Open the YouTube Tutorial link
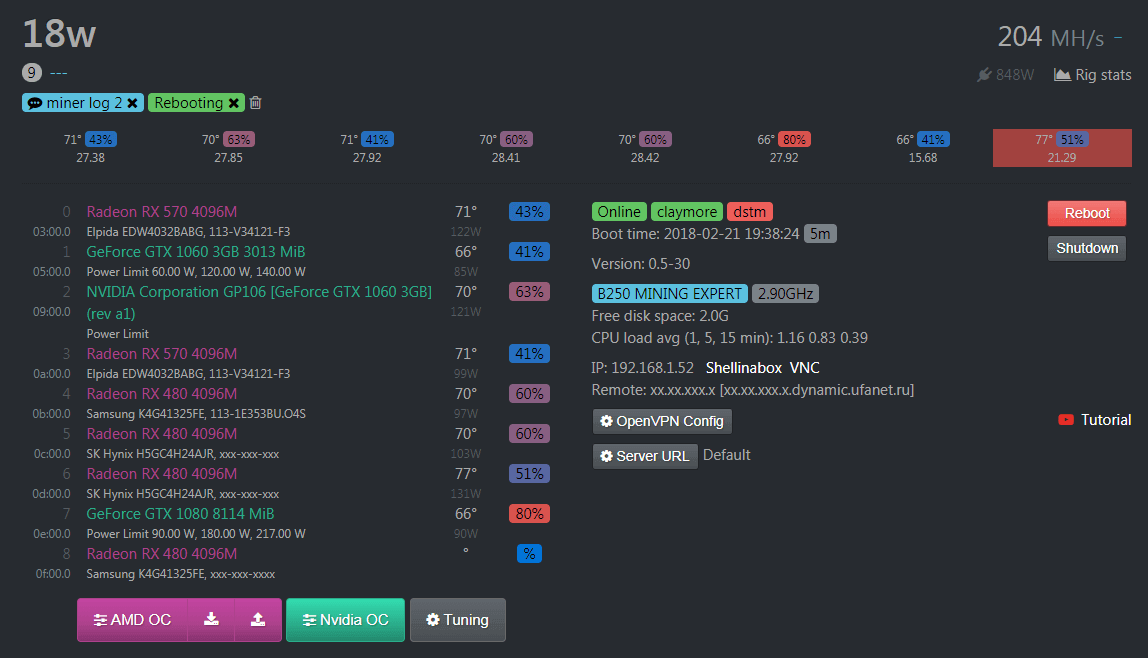 1095,420
